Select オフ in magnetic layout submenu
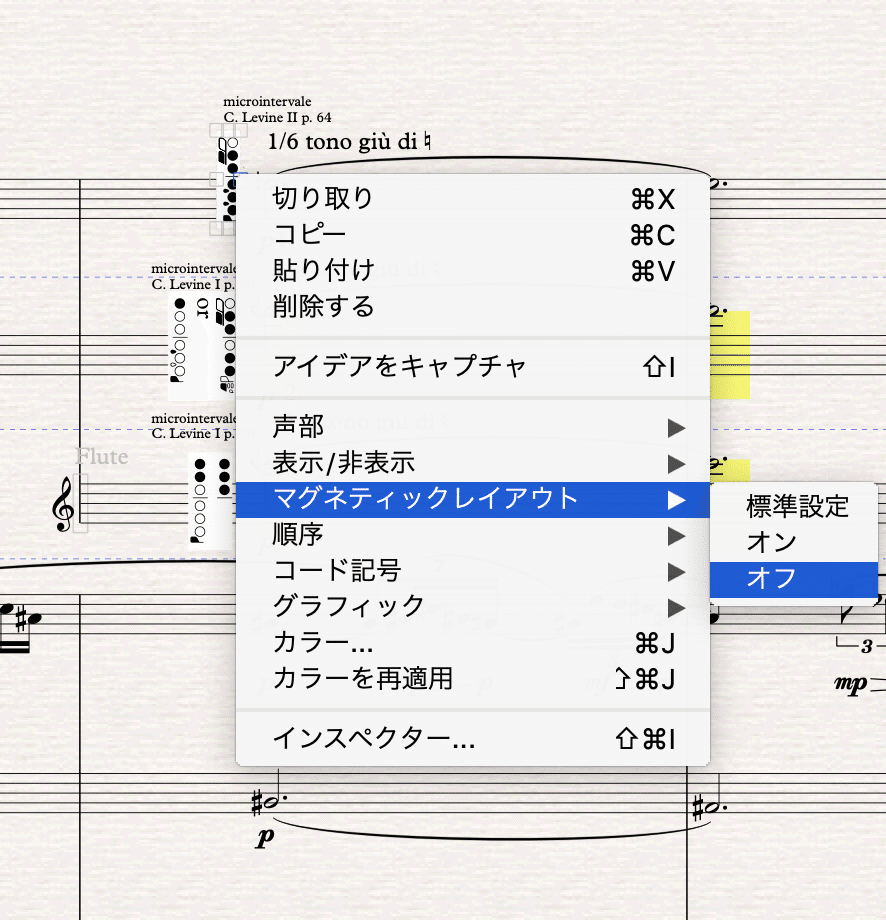The image size is (886, 920). 794,579
